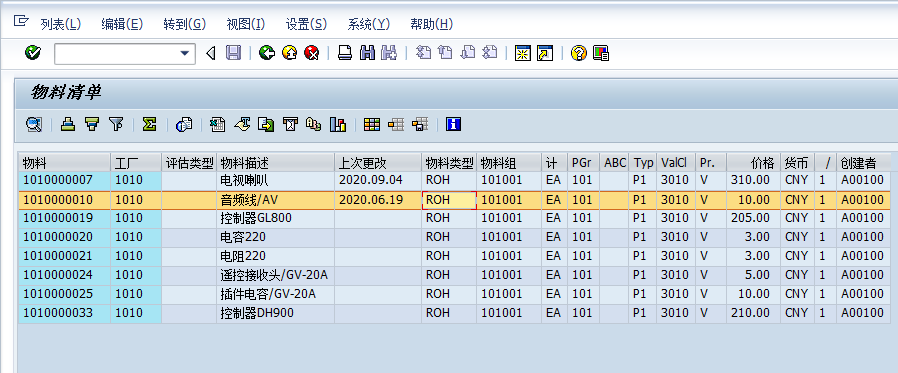Screen dimensions: 898x373
Task: Click the ABC Analysis icon
Action: tap(314, 124)
